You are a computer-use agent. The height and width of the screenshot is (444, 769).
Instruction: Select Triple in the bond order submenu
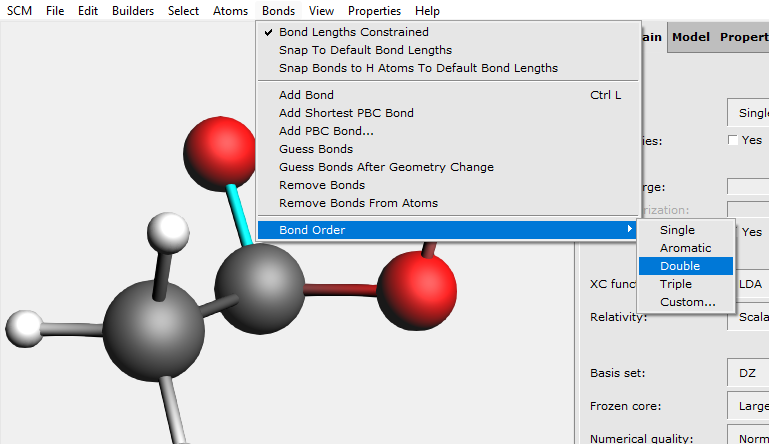tap(676, 284)
